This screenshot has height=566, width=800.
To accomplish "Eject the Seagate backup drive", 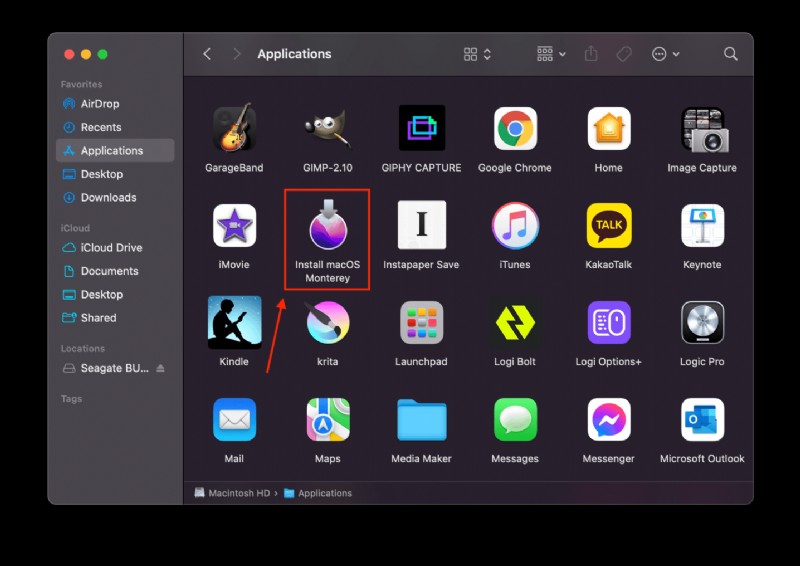I will 161,368.
